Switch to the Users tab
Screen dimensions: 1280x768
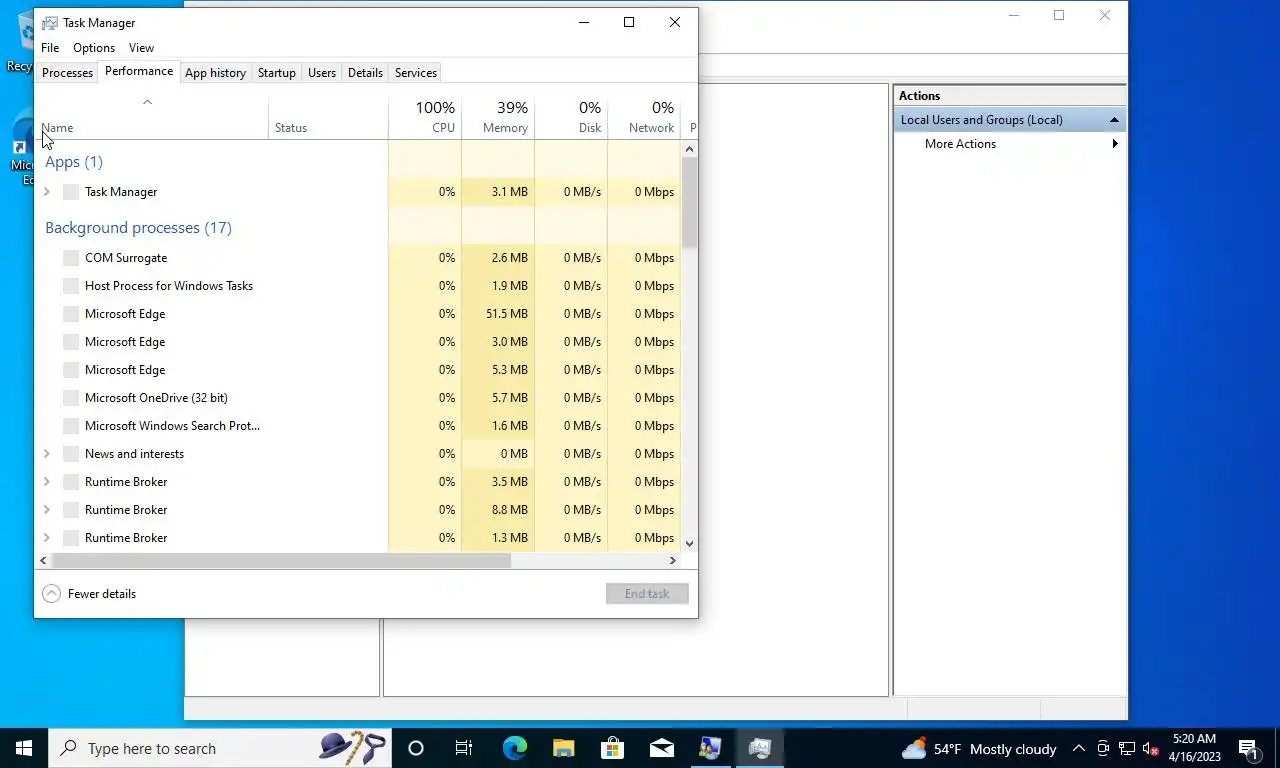[322, 73]
